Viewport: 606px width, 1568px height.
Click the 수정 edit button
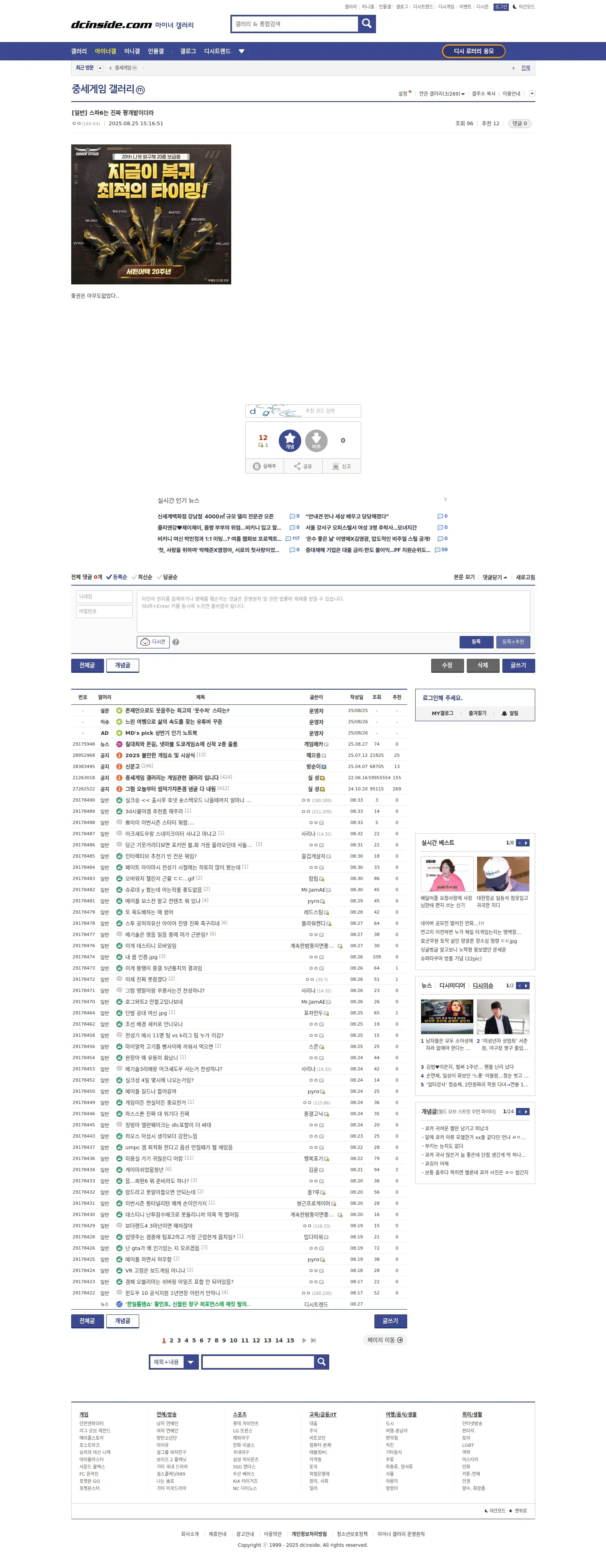click(447, 665)
